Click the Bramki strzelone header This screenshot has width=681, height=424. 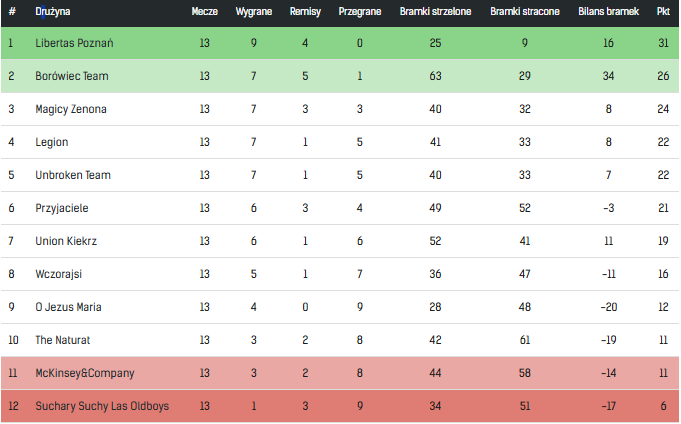click(x=435, y=12)
